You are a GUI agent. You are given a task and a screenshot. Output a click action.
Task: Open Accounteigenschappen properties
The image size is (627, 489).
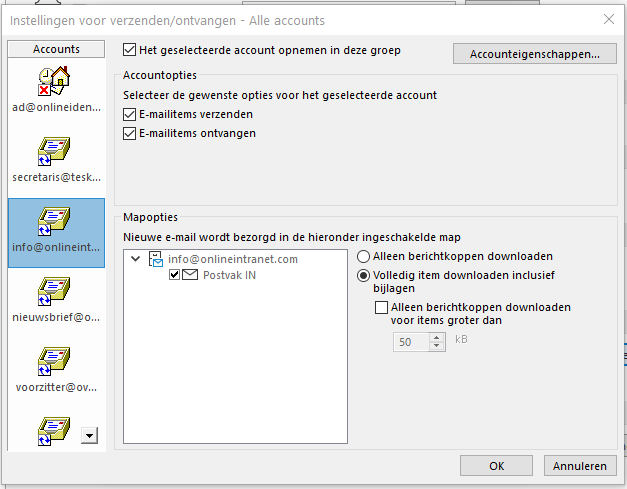click(x=534, y=53)
